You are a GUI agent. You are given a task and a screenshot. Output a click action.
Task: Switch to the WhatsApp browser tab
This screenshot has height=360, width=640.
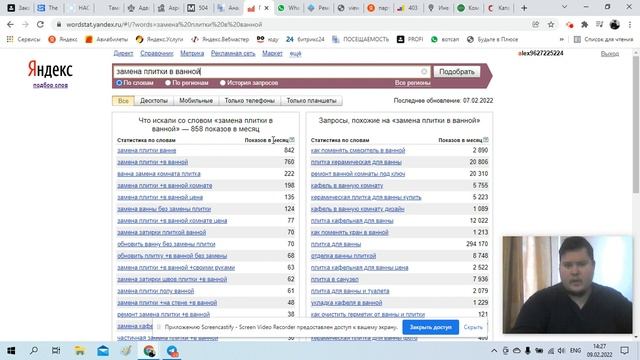coord(288,8)
